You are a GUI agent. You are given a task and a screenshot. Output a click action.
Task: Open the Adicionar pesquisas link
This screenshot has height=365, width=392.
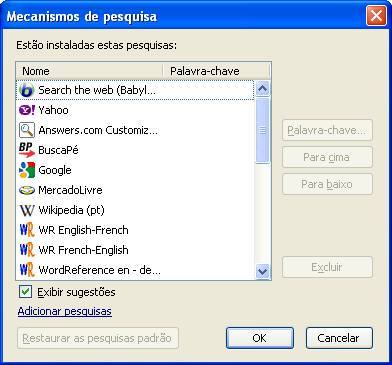click(x=65, y=311)
